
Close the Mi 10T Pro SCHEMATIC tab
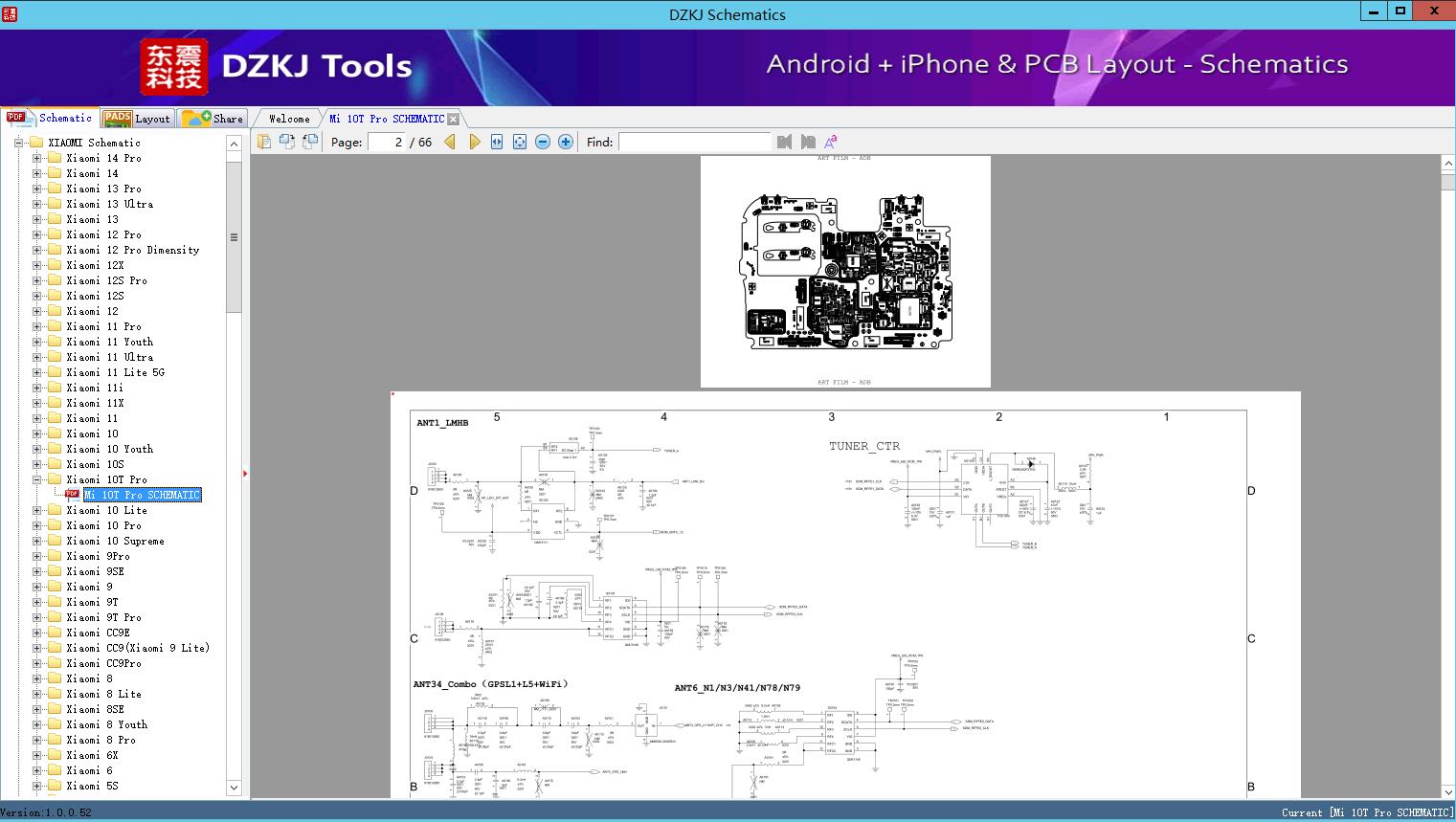pyautogui.click(x=454, y=119)
